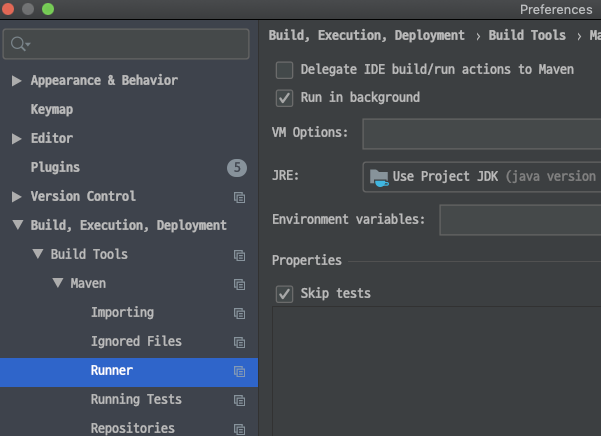Open the Repositories settings page
This screenshot has width=601, height=436.
[x=133, y=428]
